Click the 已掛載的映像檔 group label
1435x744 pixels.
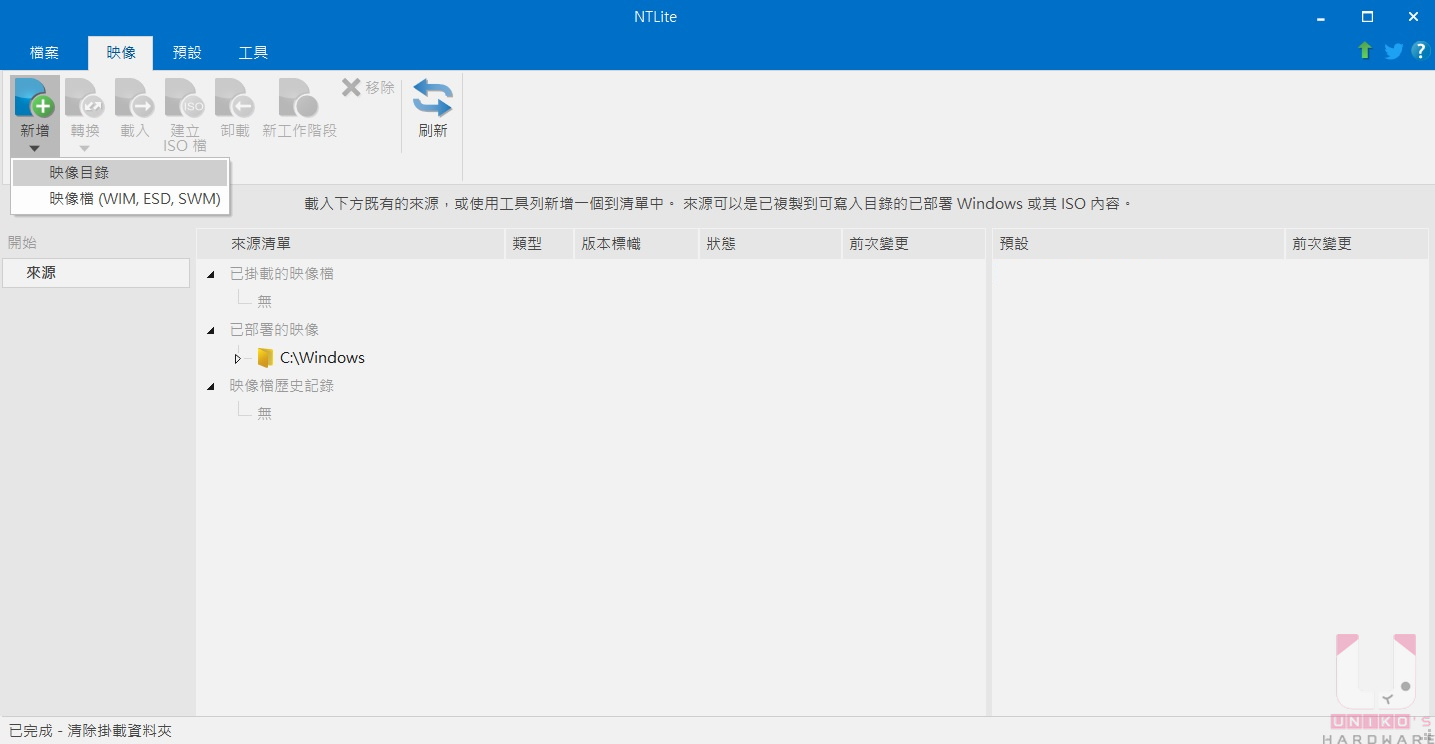282,274
